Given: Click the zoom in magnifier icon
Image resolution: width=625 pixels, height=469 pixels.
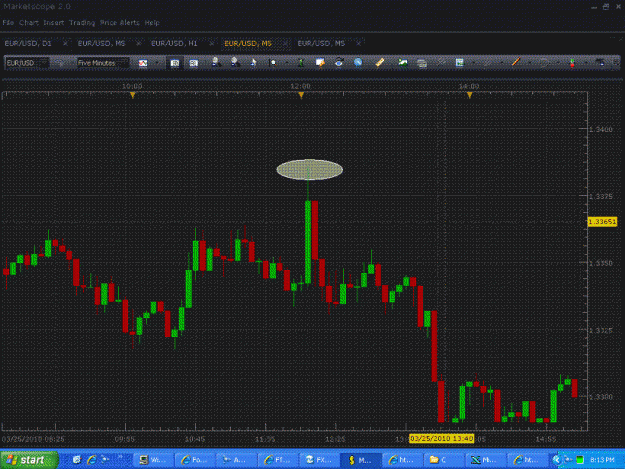Looking at the screenshot, I should point(216,62).
